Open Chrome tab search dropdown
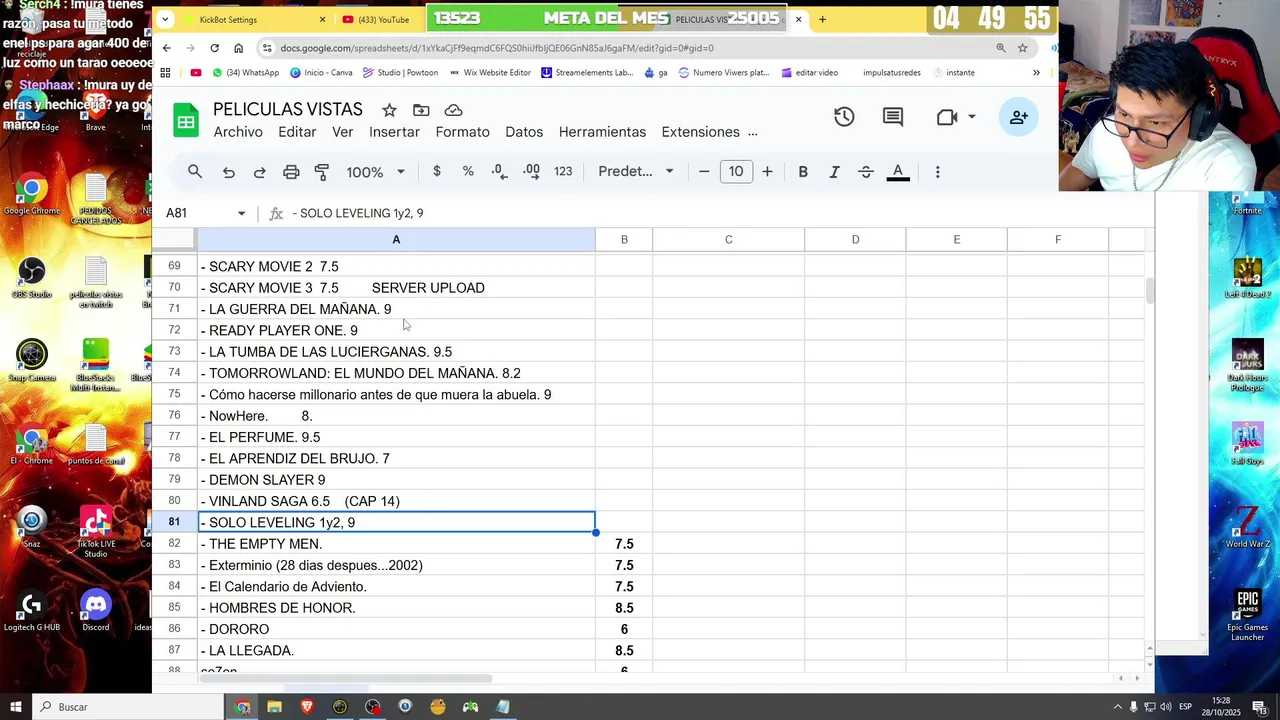Screen dimensions: 1280x720 [165, 19]
